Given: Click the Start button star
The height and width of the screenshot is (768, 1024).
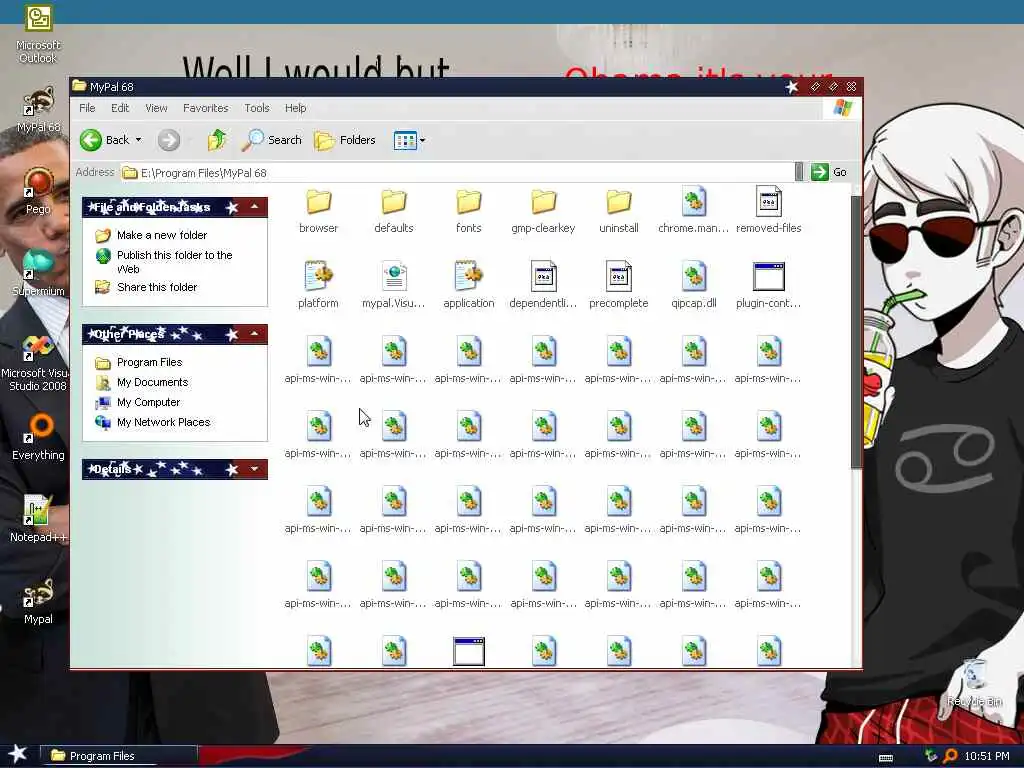Looking at the screenshot, I should pyautogui.click(x=18, y=754).
